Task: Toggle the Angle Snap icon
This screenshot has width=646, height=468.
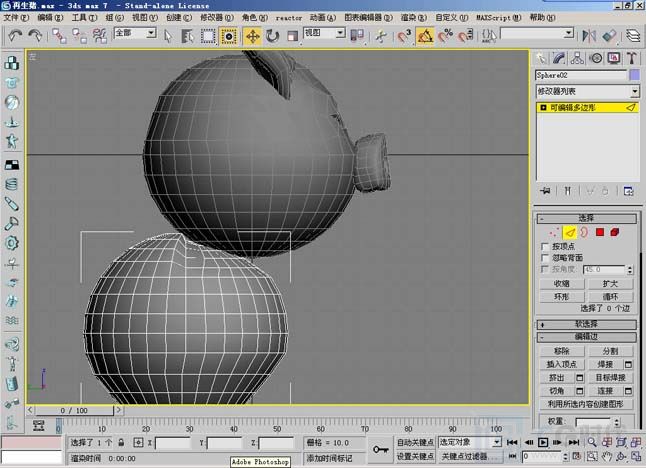Action: tap(425, 36)
